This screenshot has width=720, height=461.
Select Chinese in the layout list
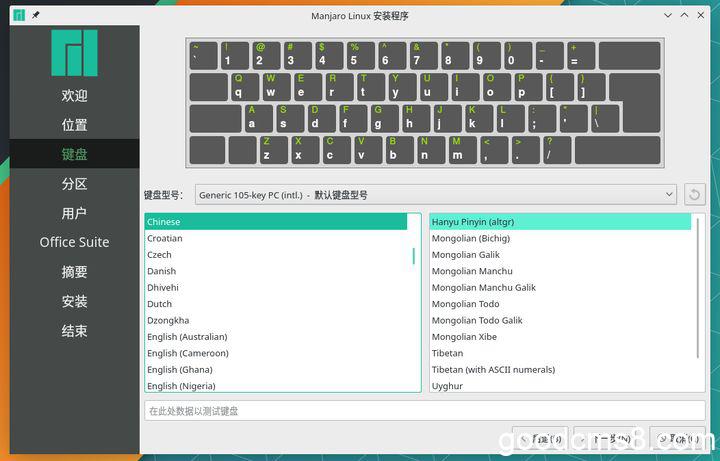(x=276, y=222)
